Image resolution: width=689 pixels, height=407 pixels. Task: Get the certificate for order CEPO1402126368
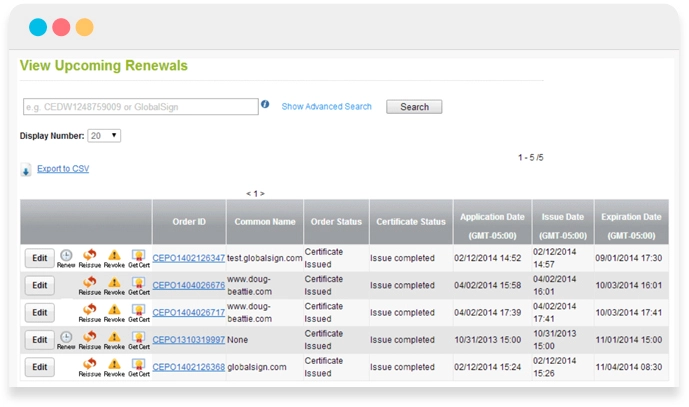tap(138, 366)
